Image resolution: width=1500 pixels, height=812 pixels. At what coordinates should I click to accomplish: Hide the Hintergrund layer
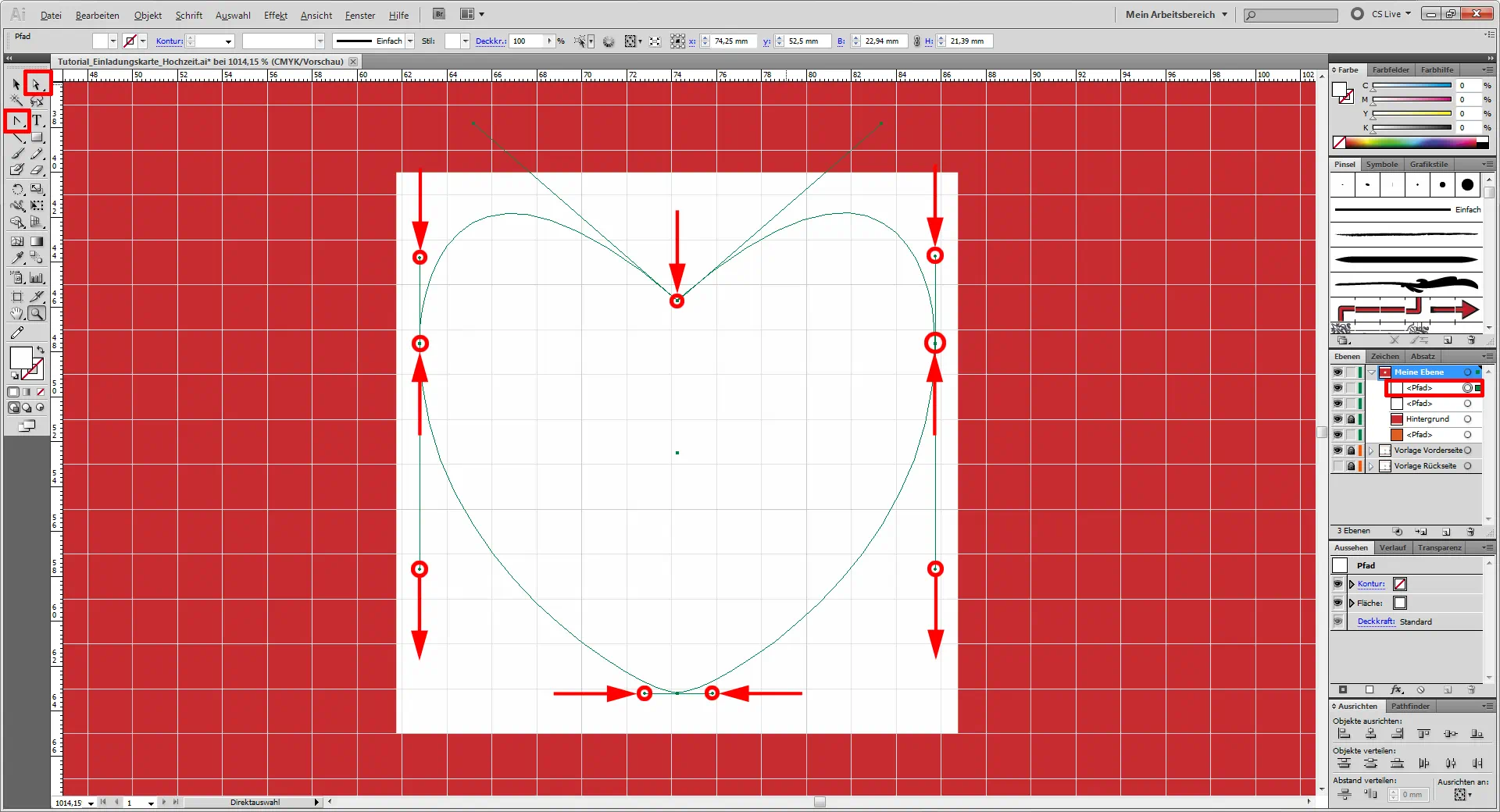click(1337, 419)
